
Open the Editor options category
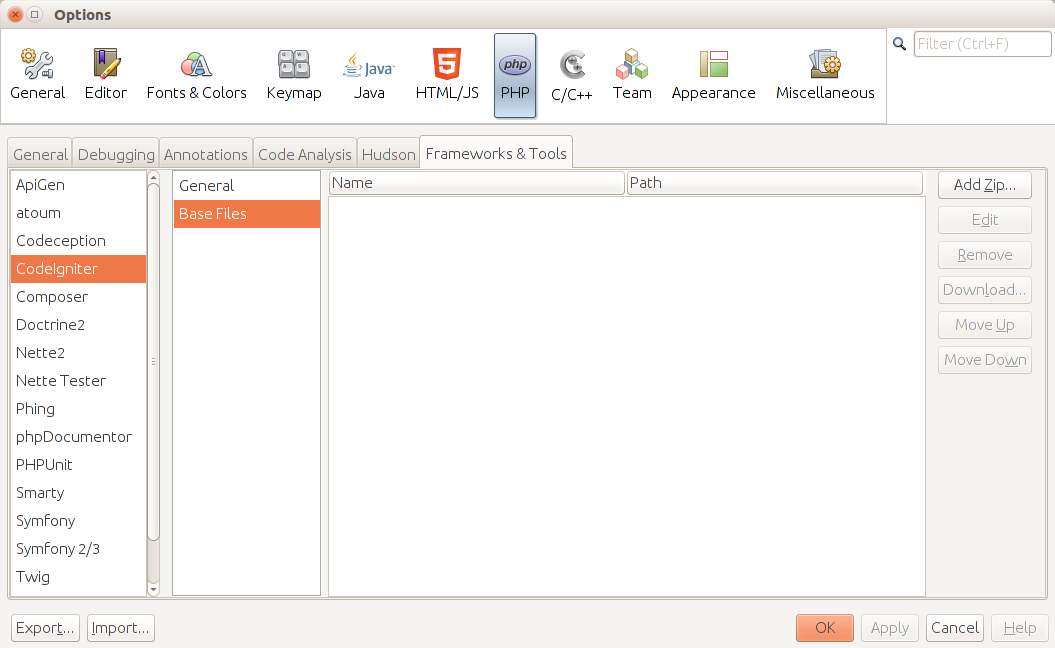[106, 75]
